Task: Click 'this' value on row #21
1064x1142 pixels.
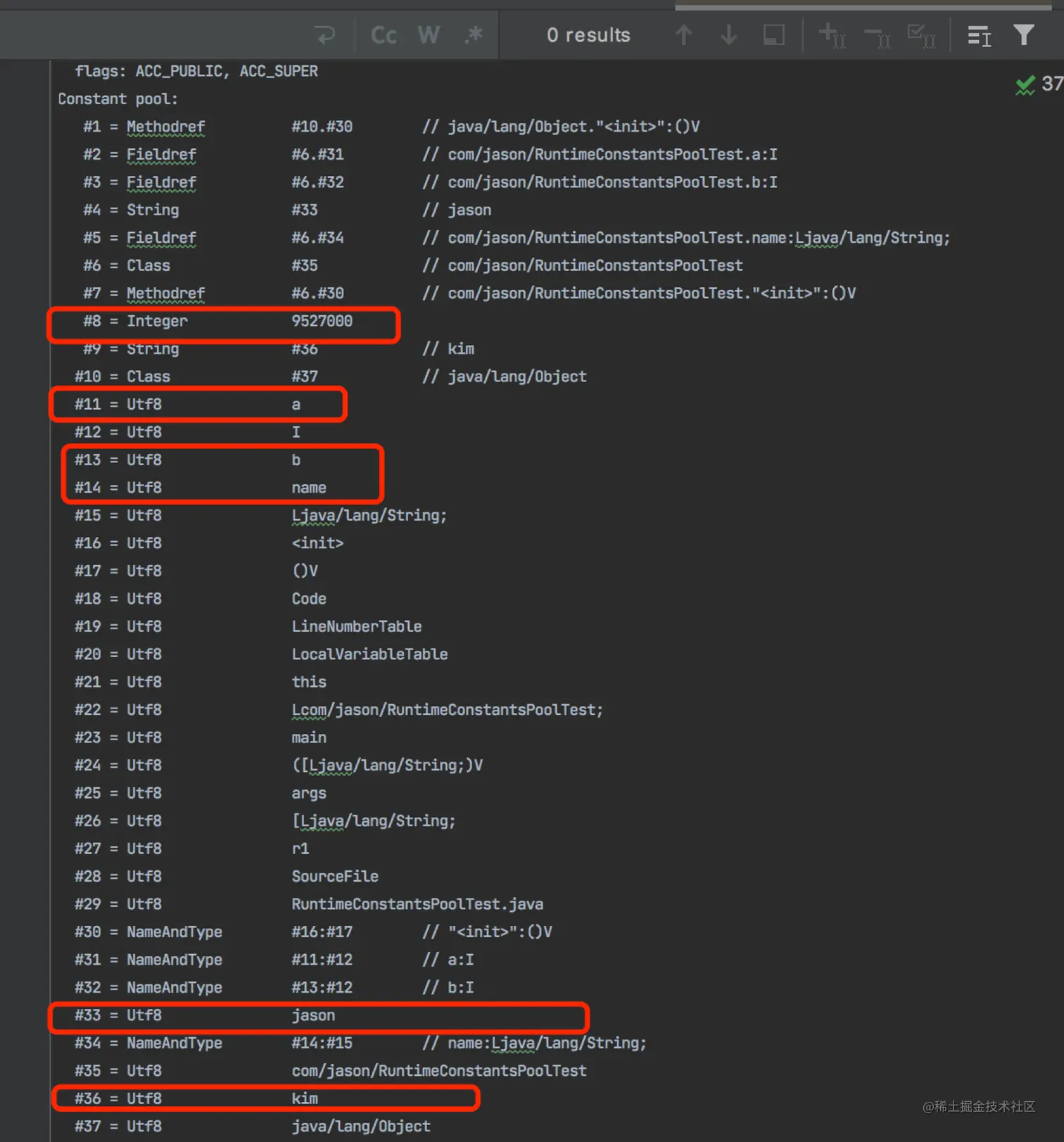Action: tap(309, 682)
